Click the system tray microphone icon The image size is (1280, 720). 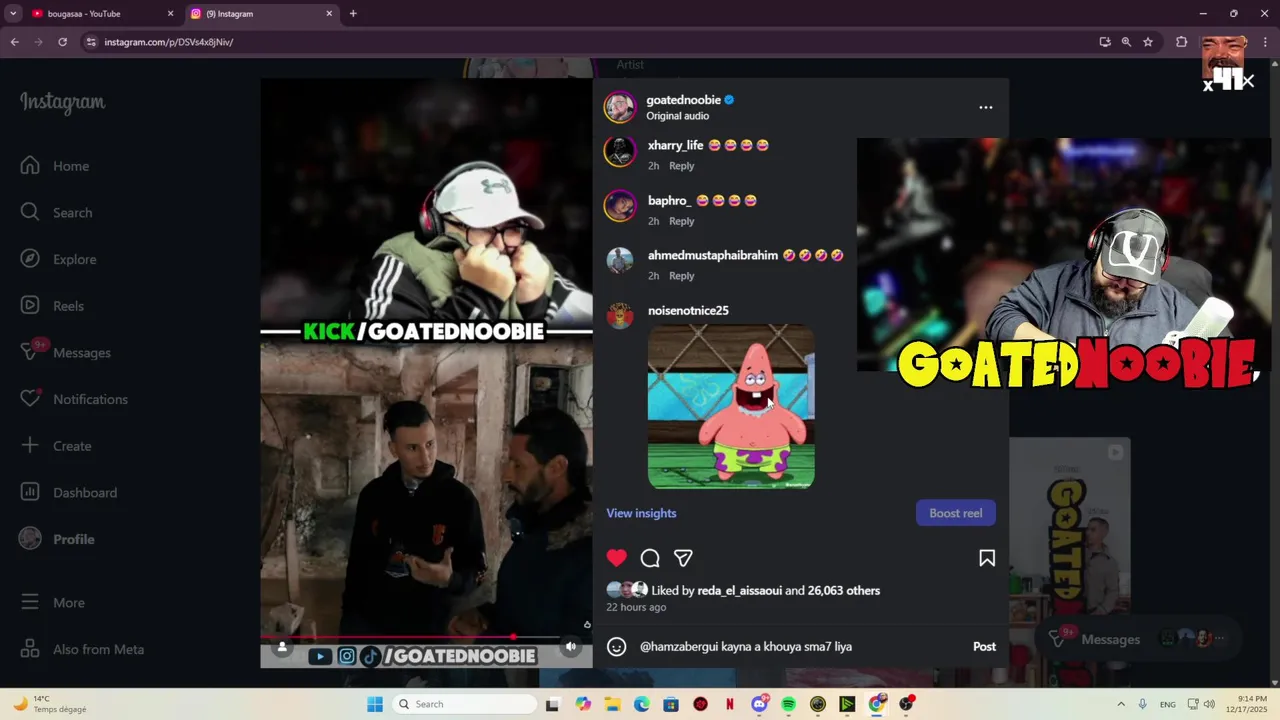[1142, 704]
